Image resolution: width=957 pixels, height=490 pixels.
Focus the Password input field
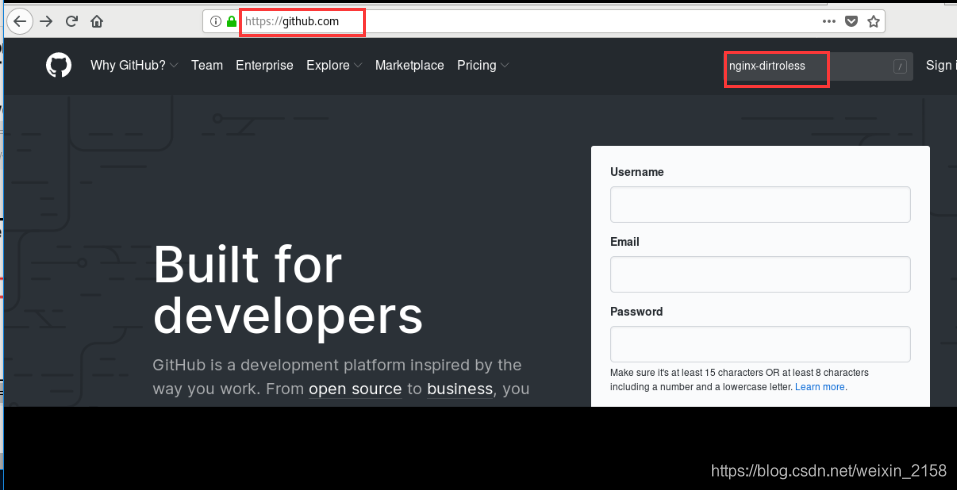point(760,344)
